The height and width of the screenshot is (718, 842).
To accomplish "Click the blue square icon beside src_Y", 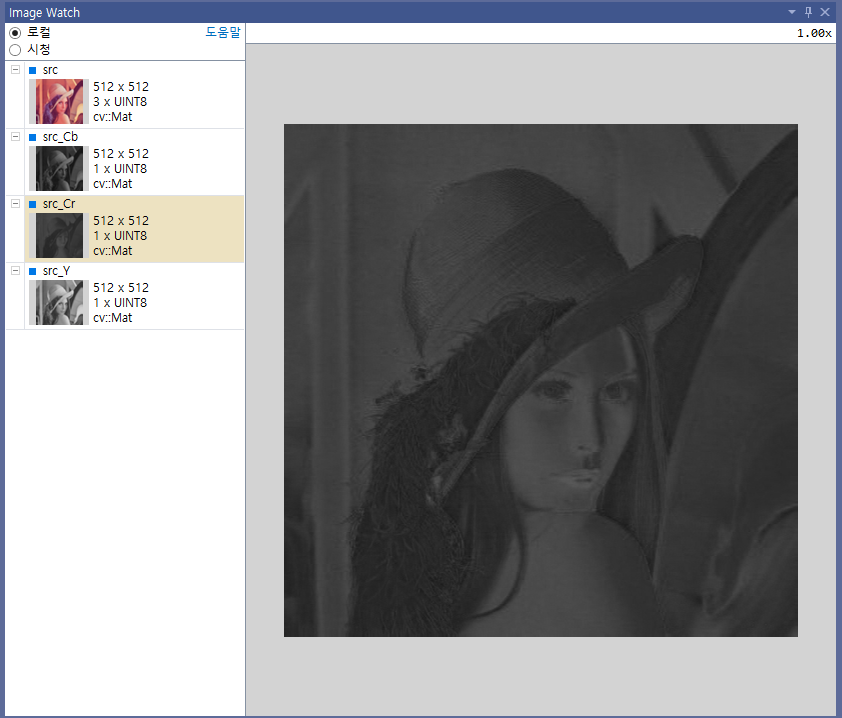I will tap(32, 272).
